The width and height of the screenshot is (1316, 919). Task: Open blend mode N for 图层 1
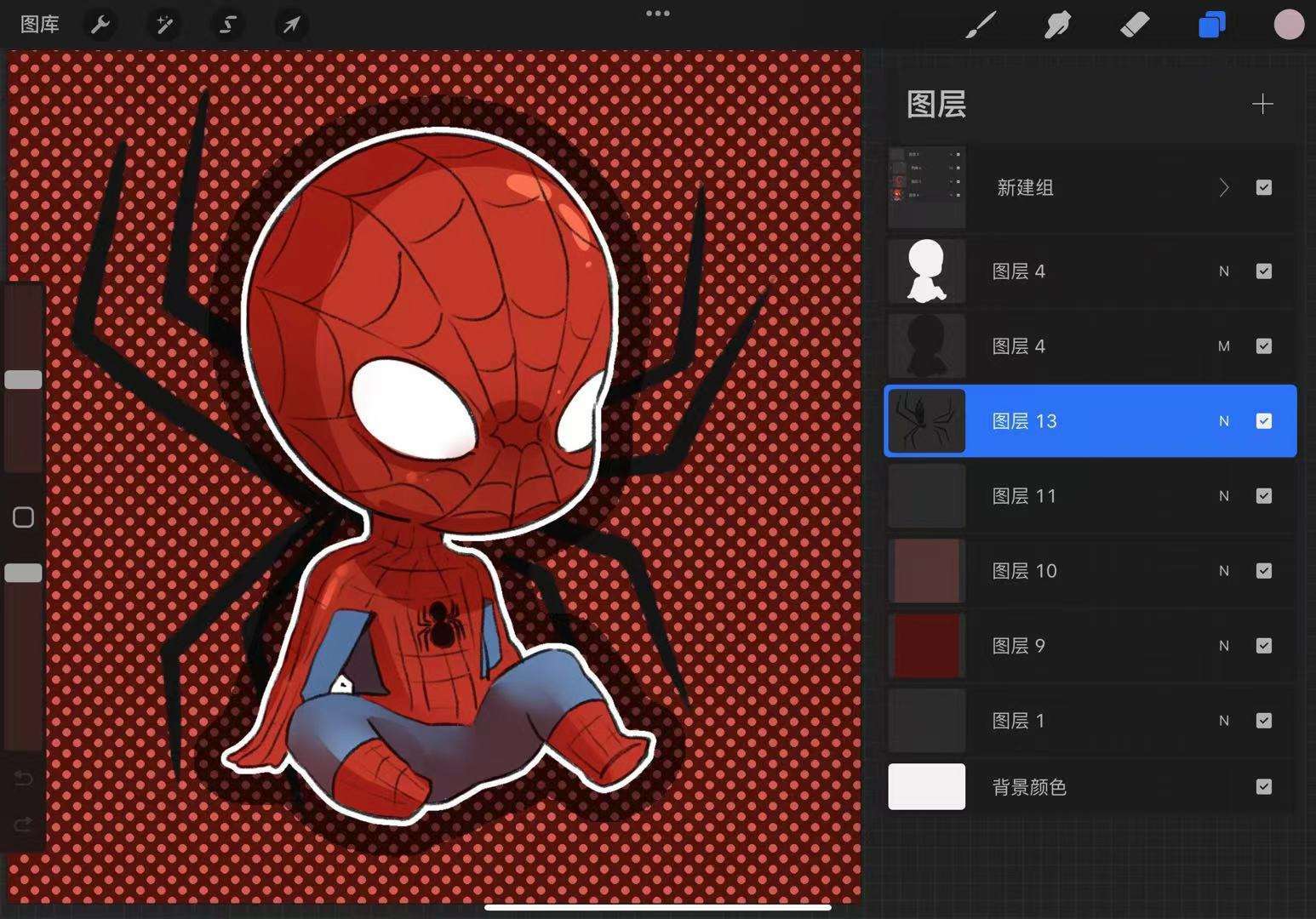pyautogui.click(x=1224, y=721)
